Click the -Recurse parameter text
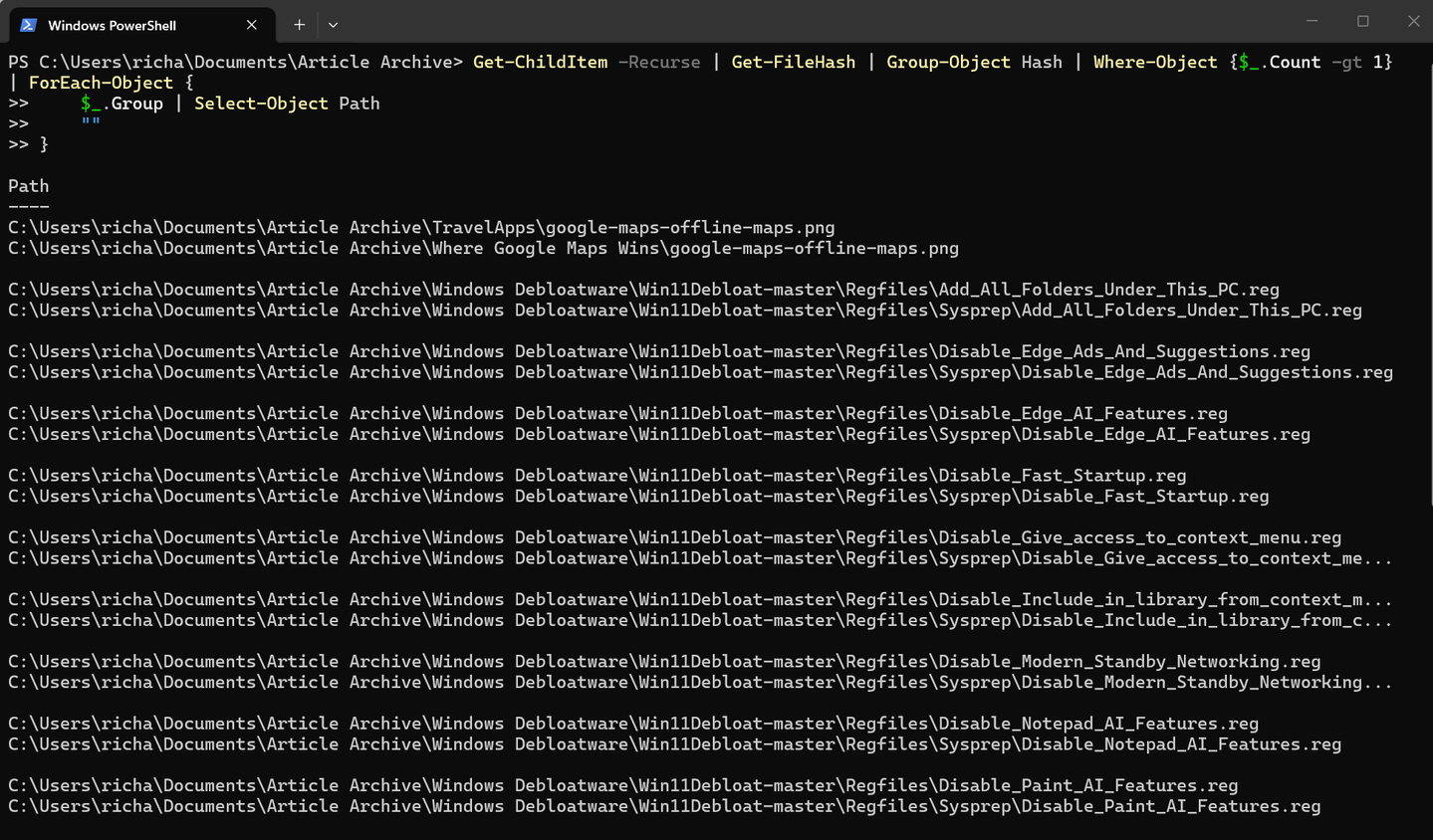 (x=659, y=62)
